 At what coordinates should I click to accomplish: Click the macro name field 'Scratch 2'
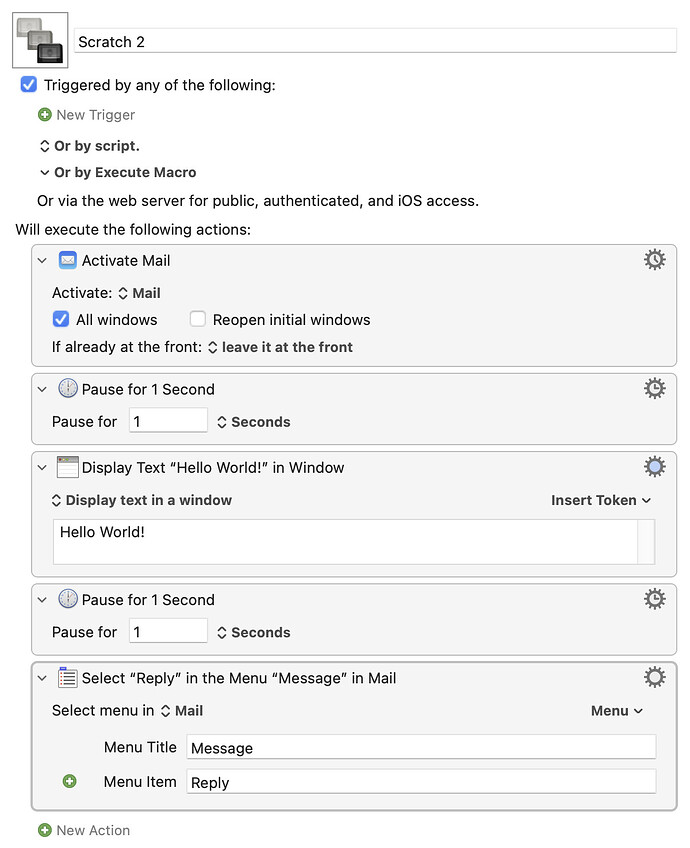pyautogui.click(x=375, y=41)
